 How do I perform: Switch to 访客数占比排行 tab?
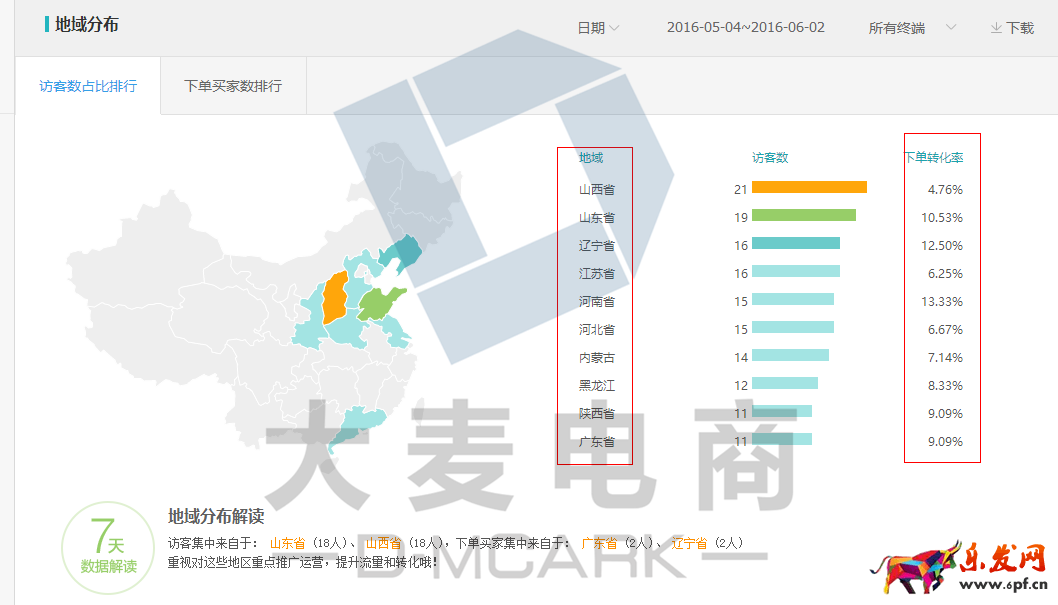[x=88, y=86]
